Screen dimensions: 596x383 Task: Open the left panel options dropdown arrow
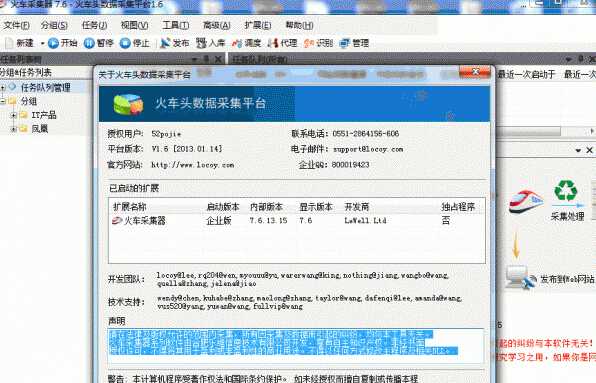[195, 59]
